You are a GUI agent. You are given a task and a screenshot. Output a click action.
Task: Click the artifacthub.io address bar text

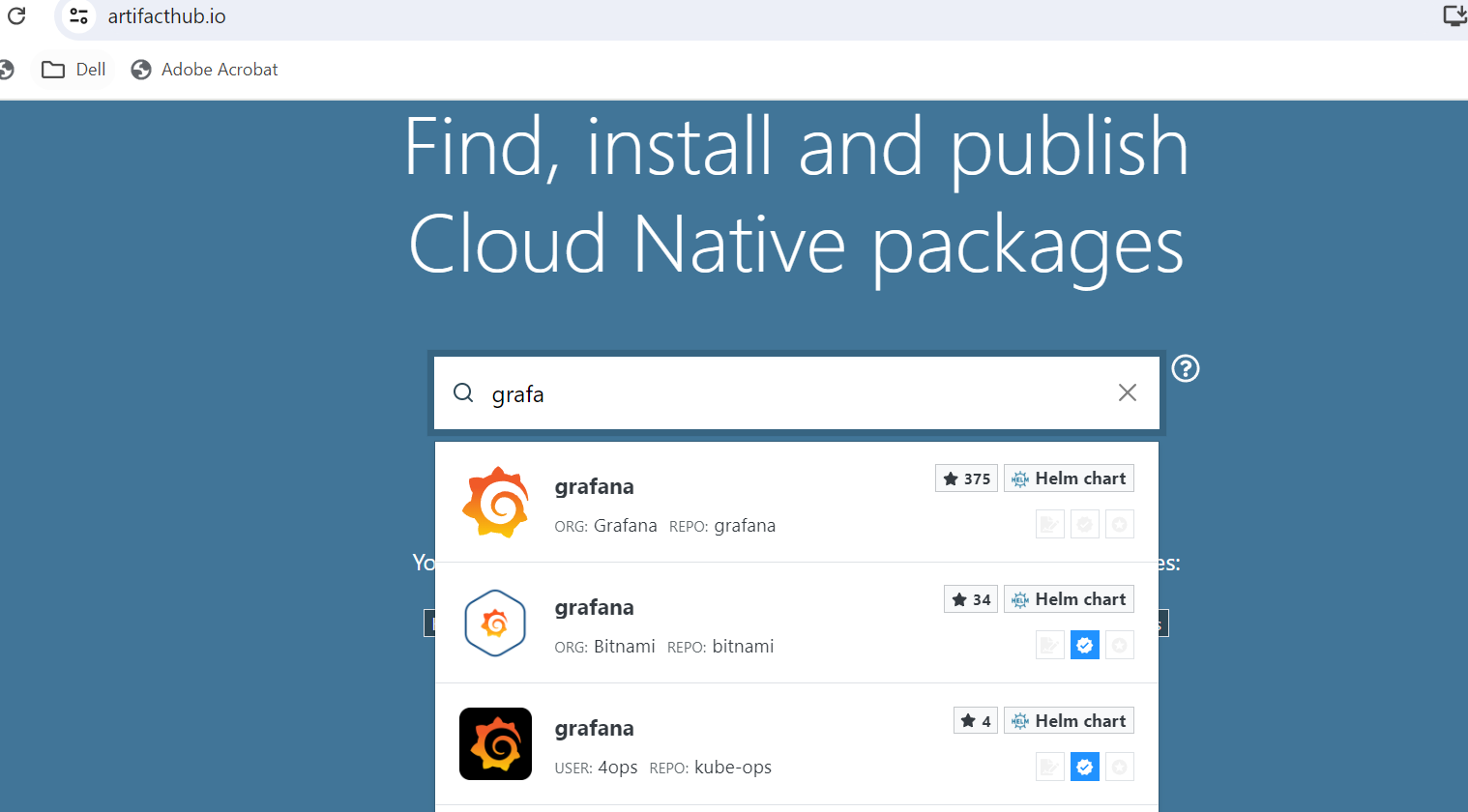point(166,16)
